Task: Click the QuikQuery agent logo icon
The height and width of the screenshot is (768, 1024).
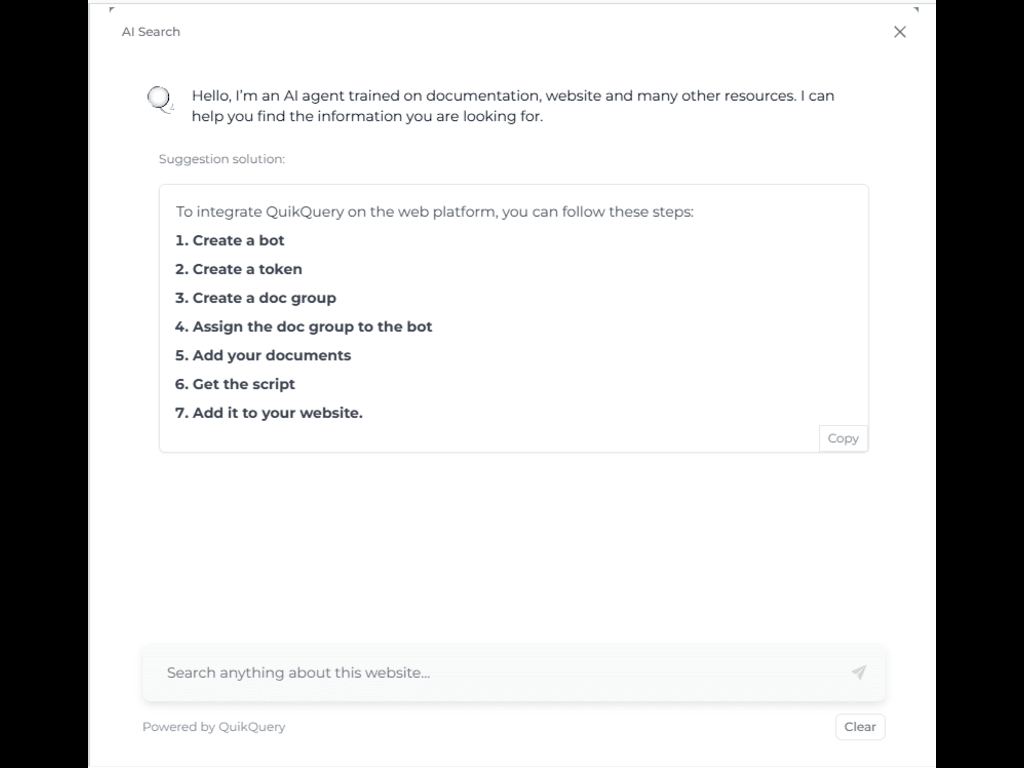Action: coord(160,100)
